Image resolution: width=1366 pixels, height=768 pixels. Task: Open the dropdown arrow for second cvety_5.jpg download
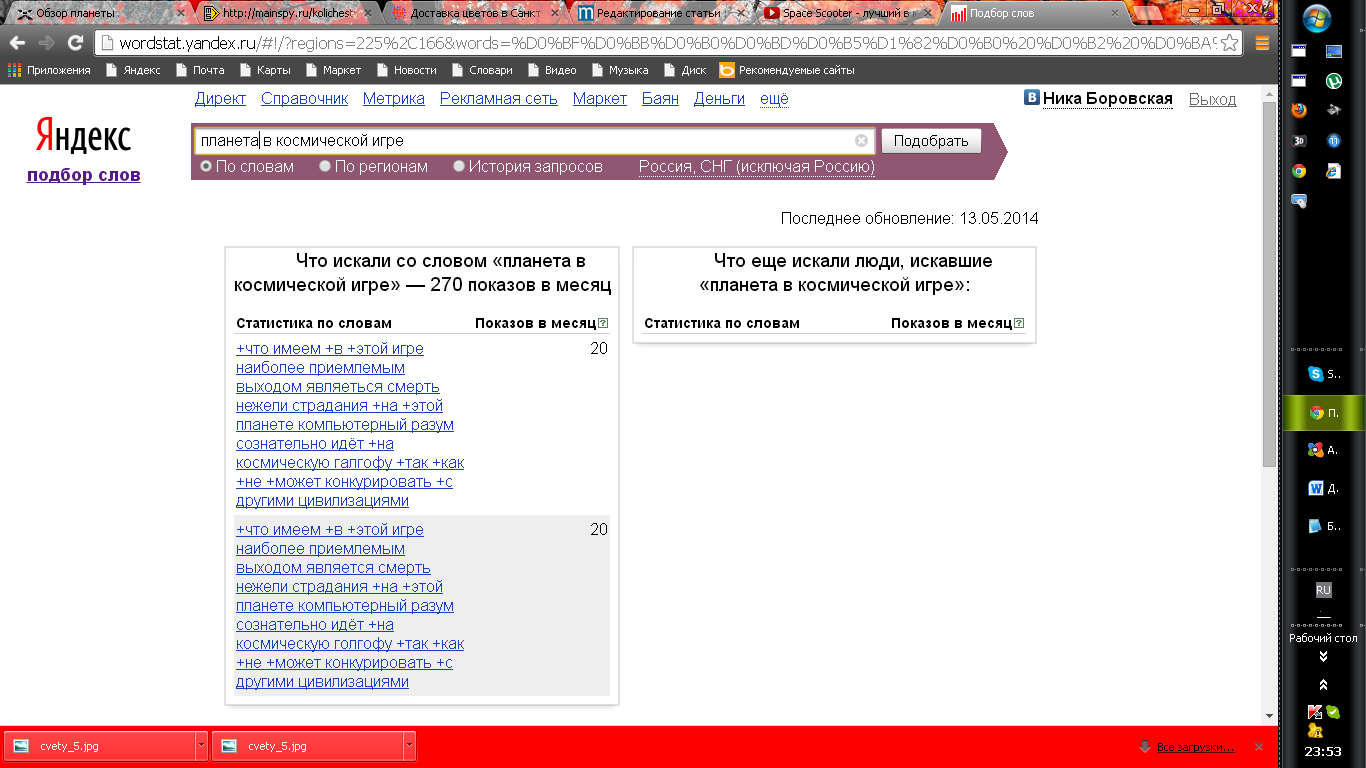pos(409,746)
